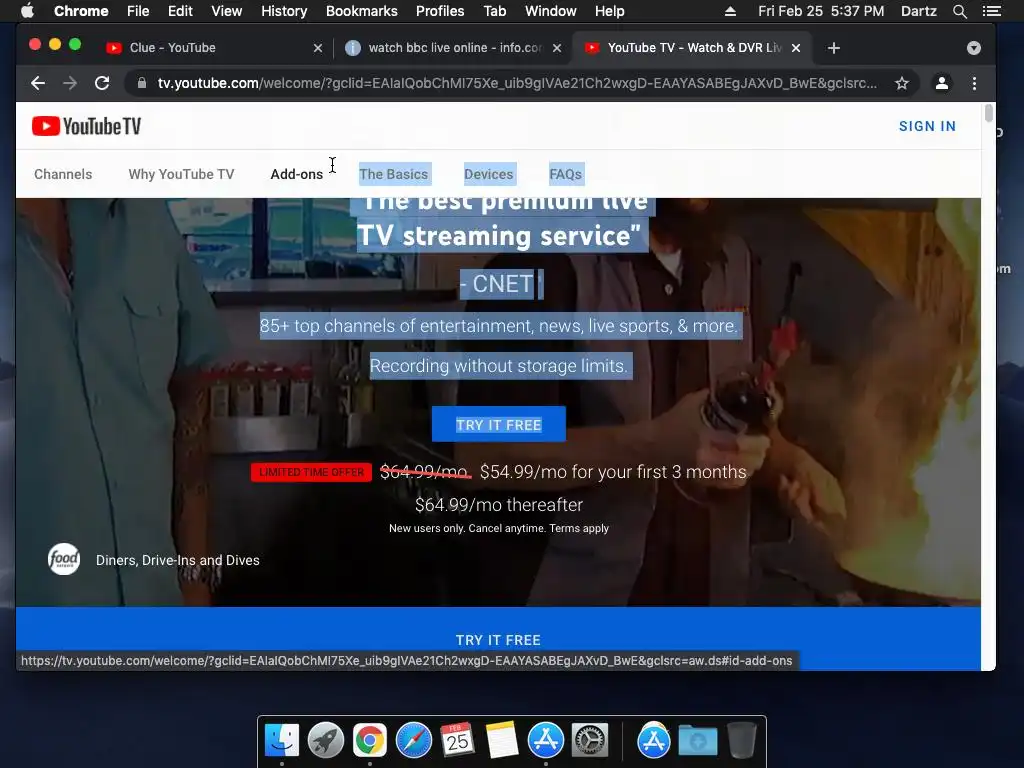Open the Profiles menu
This screenshot has height=768, width=1024.
point(440,11)
